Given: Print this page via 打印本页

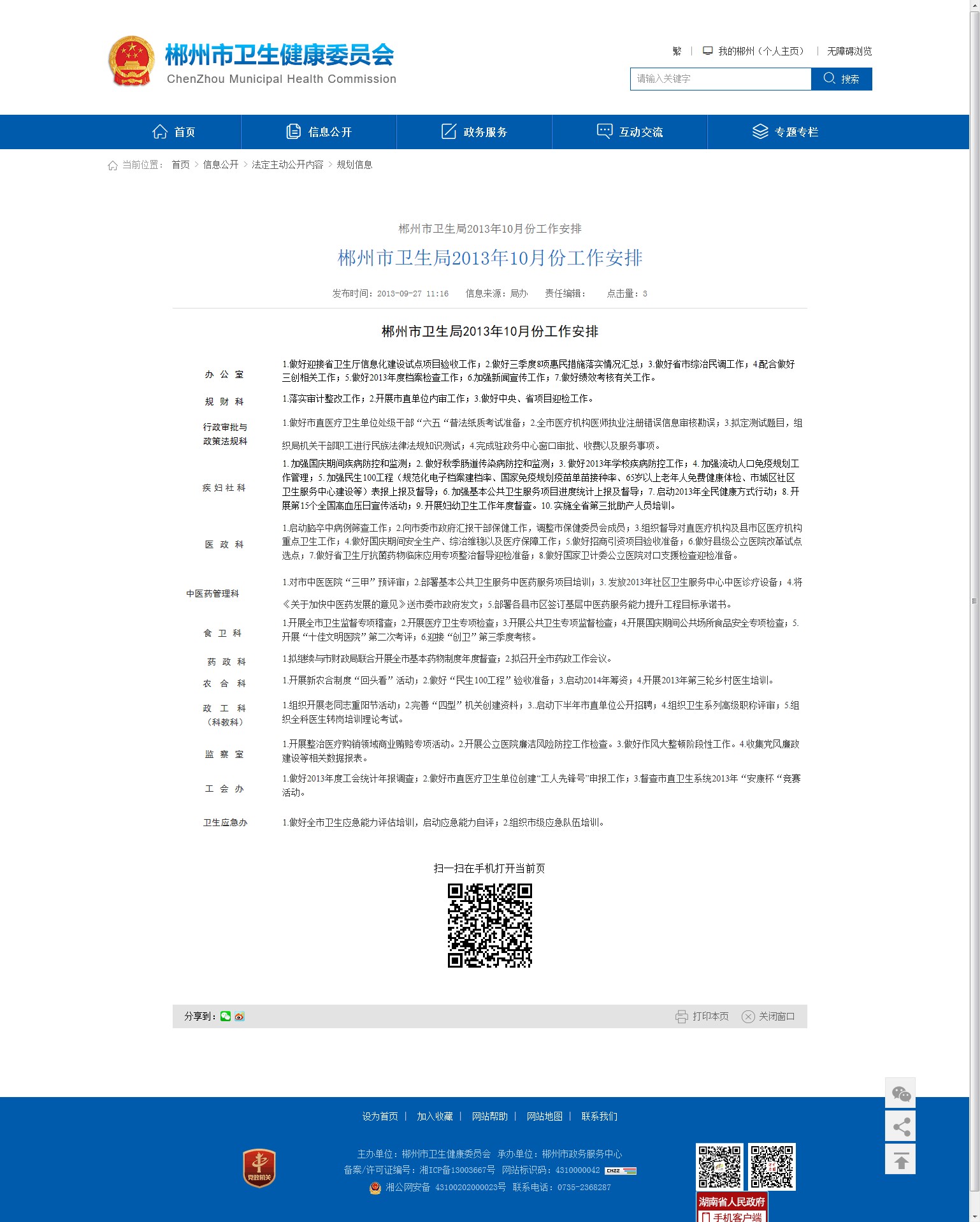Looking at the screenshot, I should [702, 1016].
